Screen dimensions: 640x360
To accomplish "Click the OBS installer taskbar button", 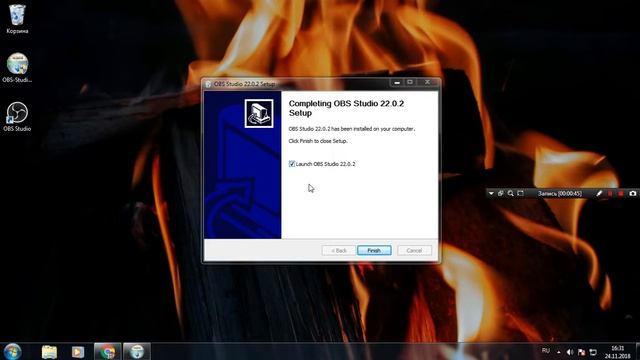I will pyautogui.click(x=137, y=352).
